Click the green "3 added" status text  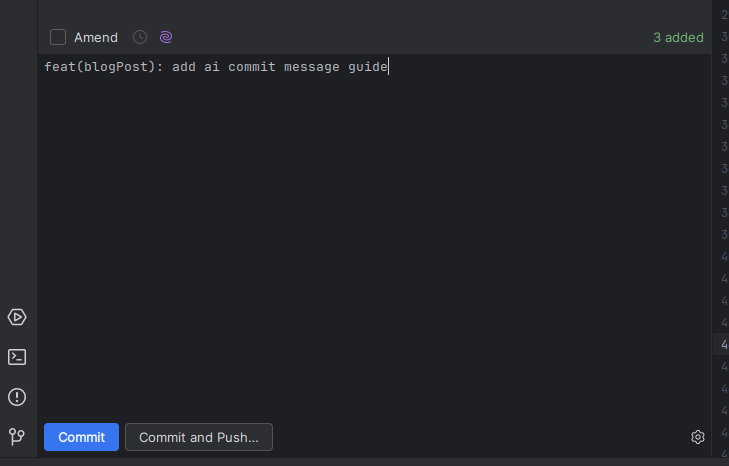(678, 37)
